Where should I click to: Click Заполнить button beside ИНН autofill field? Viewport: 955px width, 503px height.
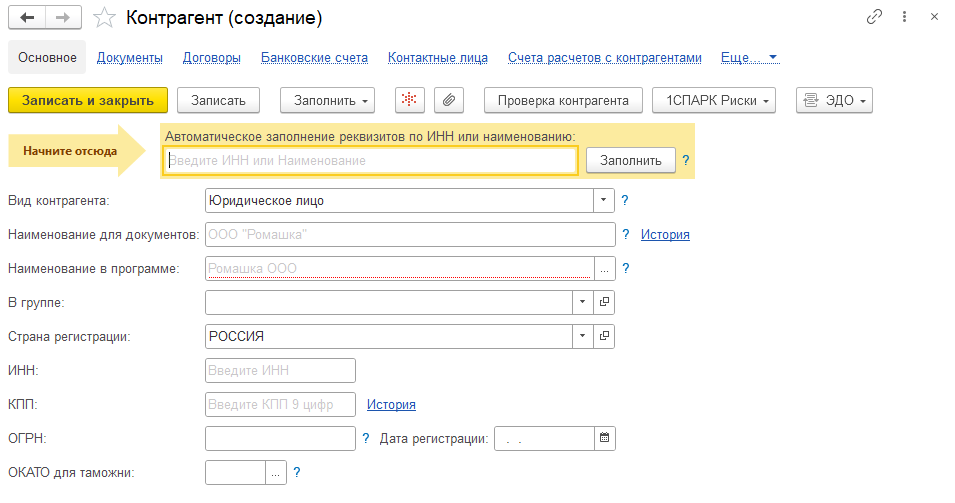(x=630, y=160)
